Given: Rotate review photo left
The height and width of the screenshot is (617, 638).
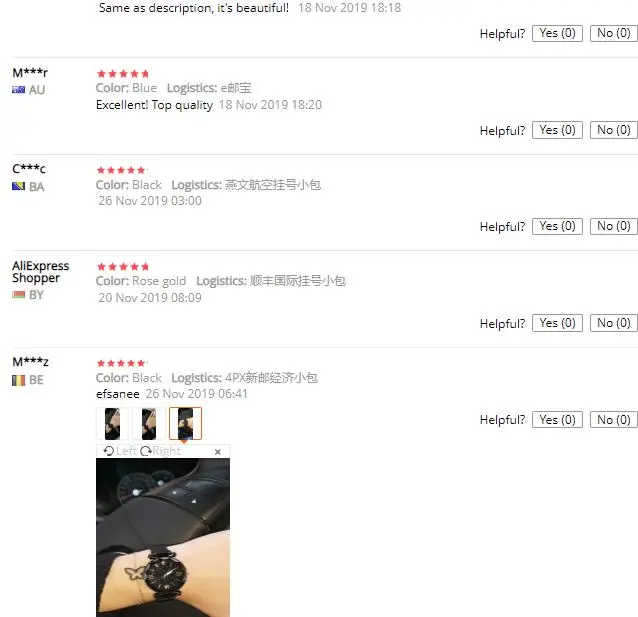Looking at the screenshot, I should [x=120, y=451].
